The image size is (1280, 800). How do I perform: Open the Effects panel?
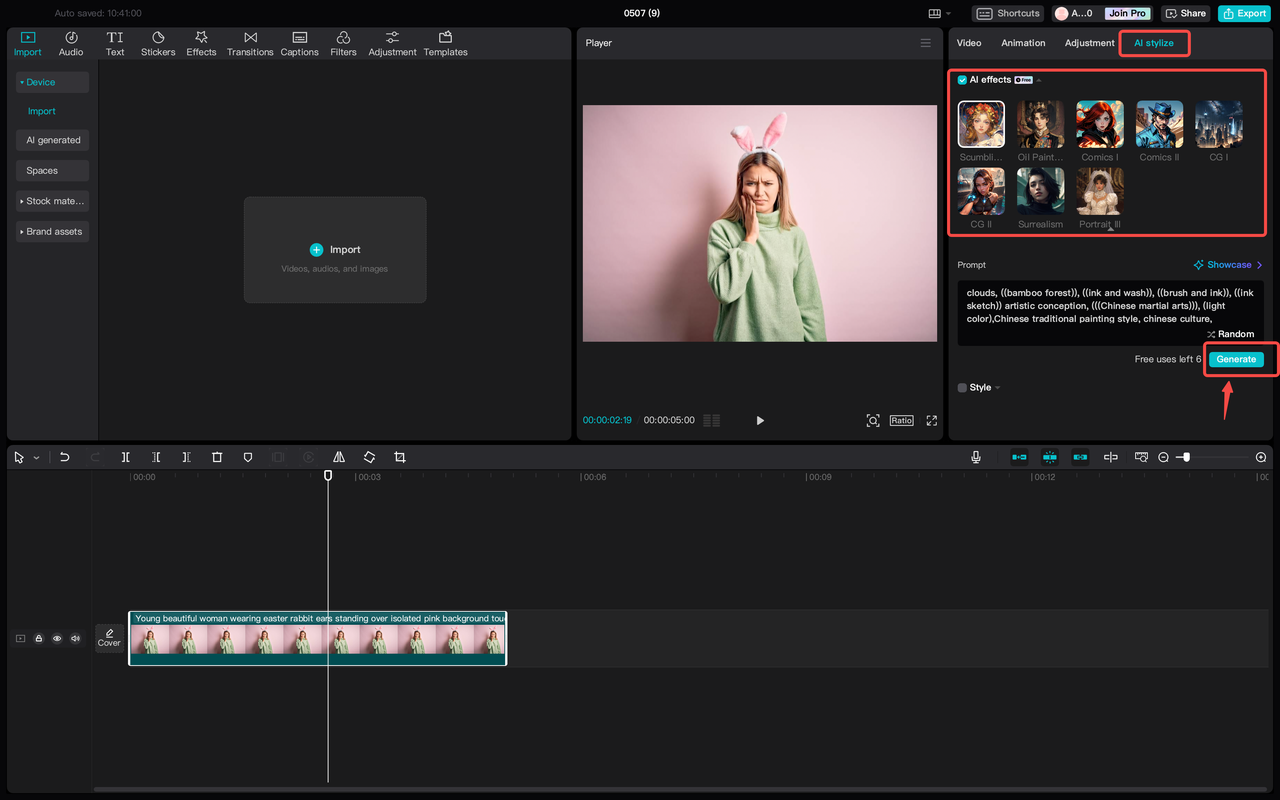click(x=201, y=43)
